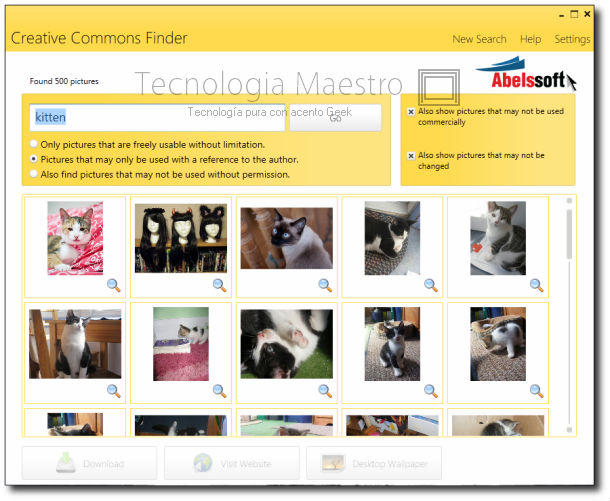610x501 pixels.
Task: Zoom the upside-down cat paws picture
Action: tap(325, 391)
